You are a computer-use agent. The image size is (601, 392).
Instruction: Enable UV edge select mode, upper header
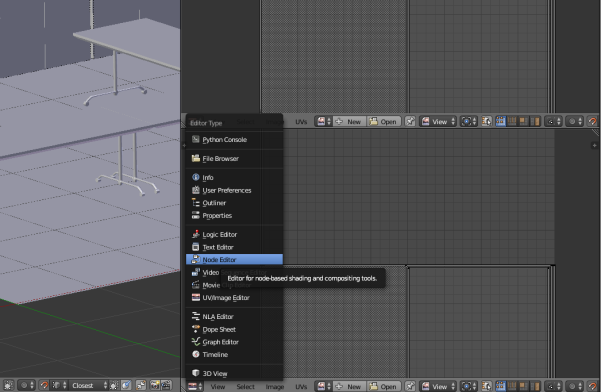512,121
